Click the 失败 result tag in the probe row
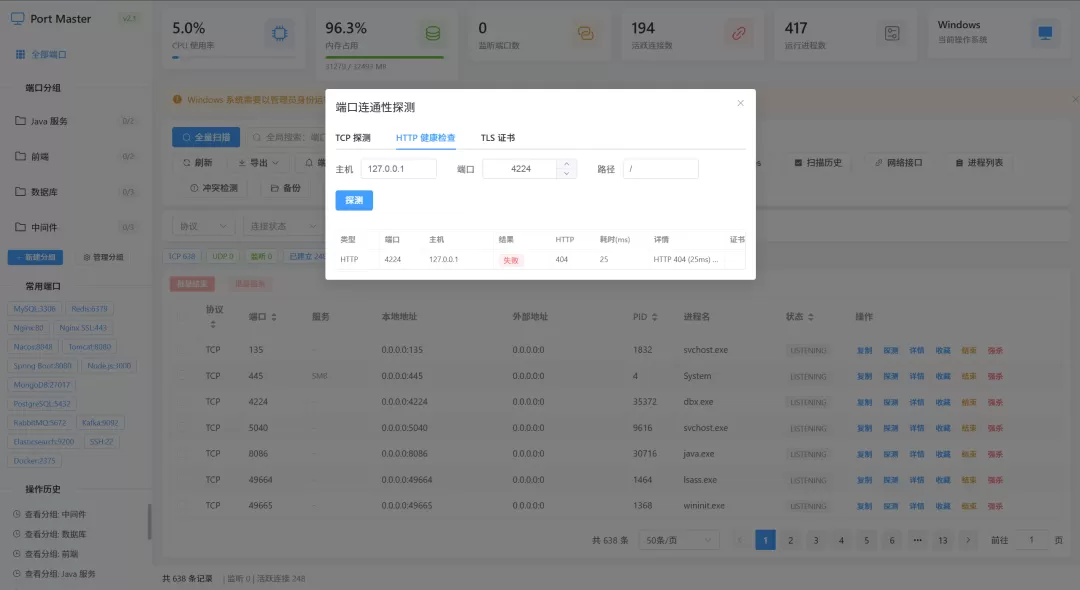The height and width of the screenshot is (590, 1080). click(x=510, y=260)
